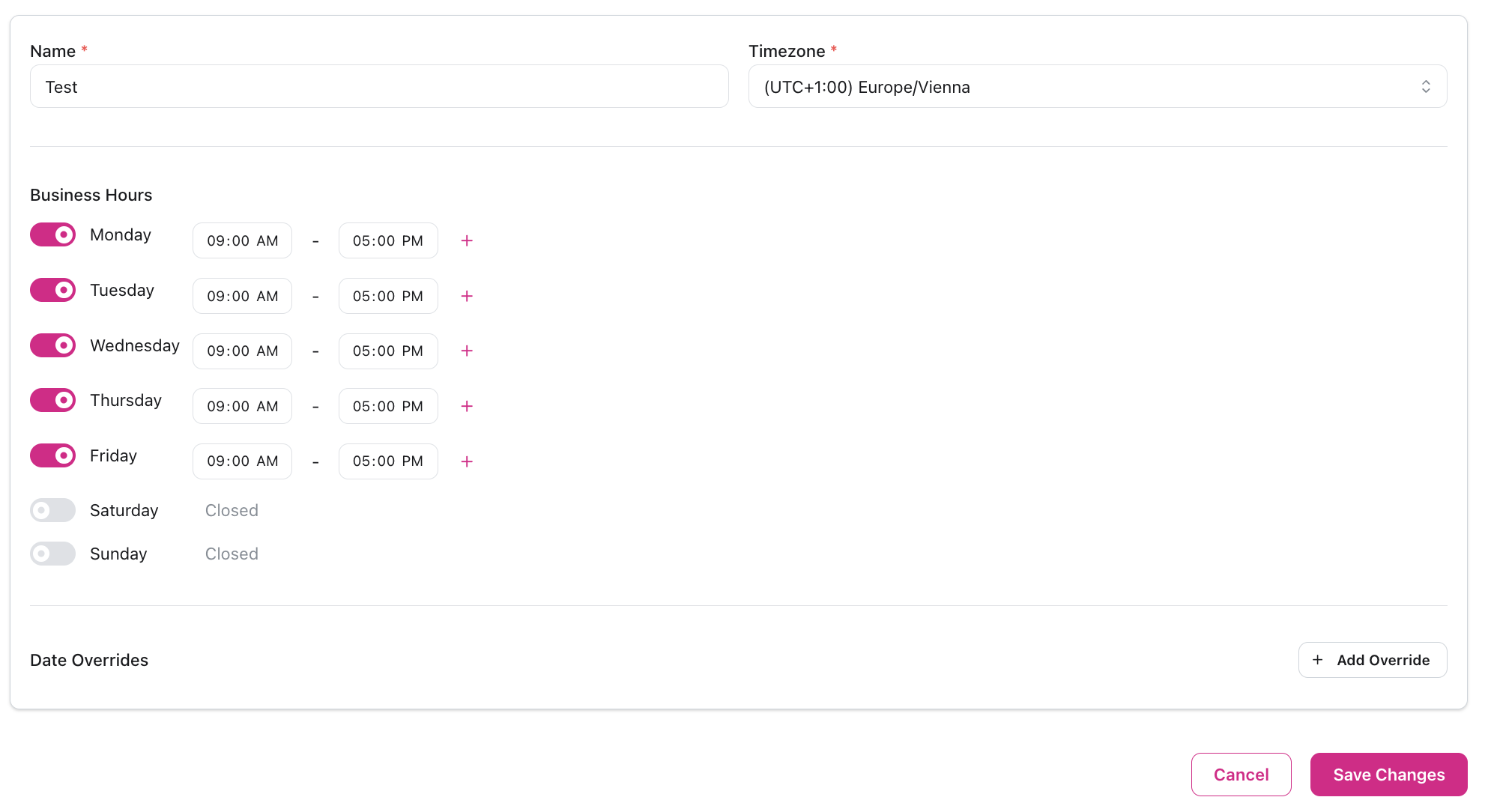Click the Save Changes button
The width and height of the screenshot is (1488, 812).
click(1388, 775)
